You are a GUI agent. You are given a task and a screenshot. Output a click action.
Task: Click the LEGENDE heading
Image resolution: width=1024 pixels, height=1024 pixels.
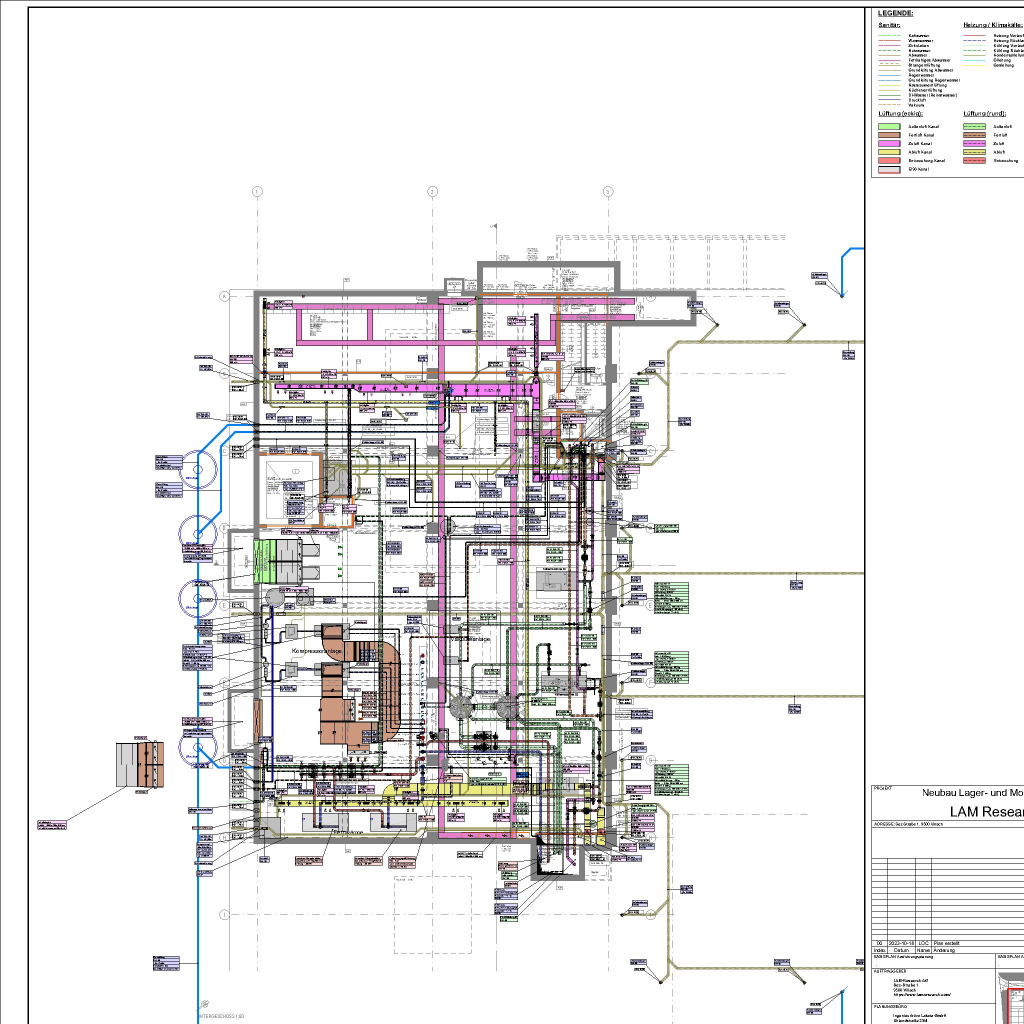pyautogui.click(x=895, y=13)
